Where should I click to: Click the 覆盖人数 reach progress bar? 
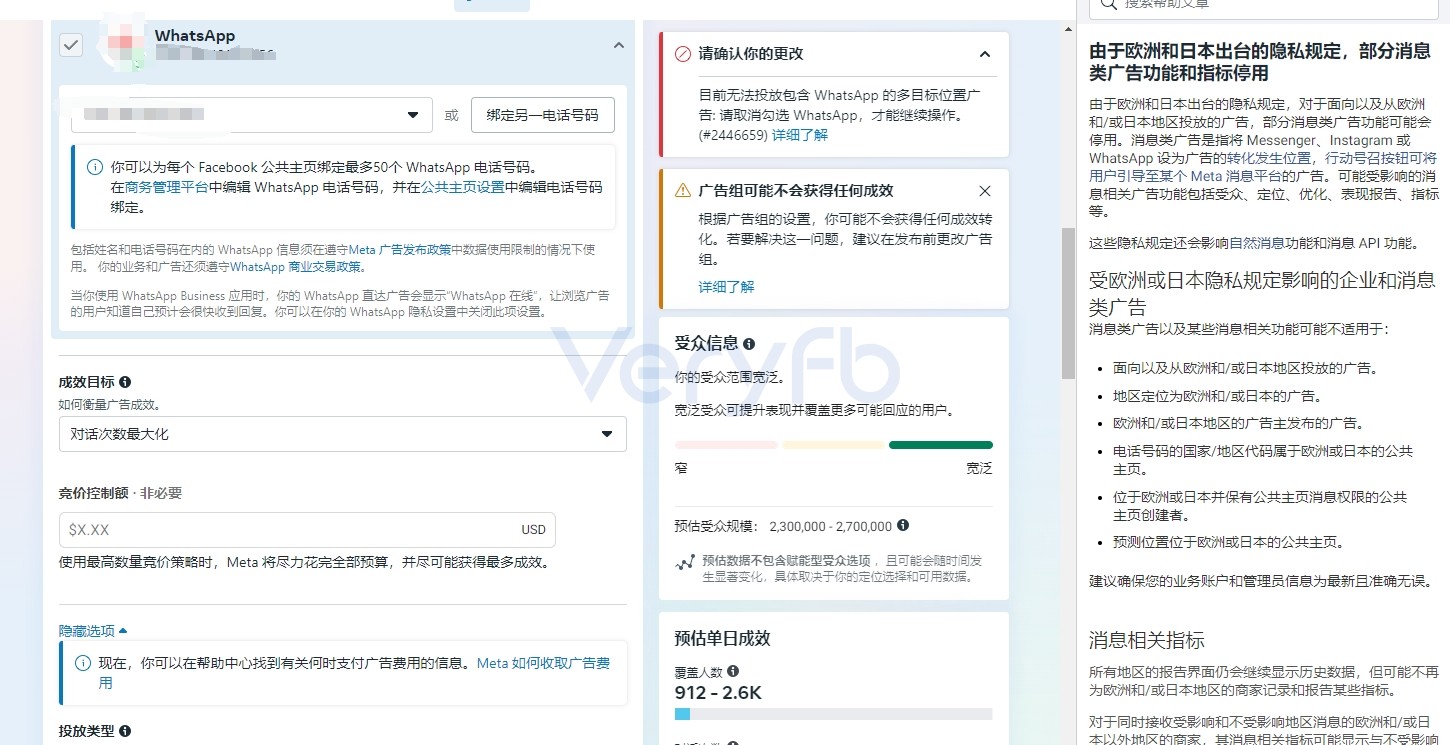coord(834,714)
